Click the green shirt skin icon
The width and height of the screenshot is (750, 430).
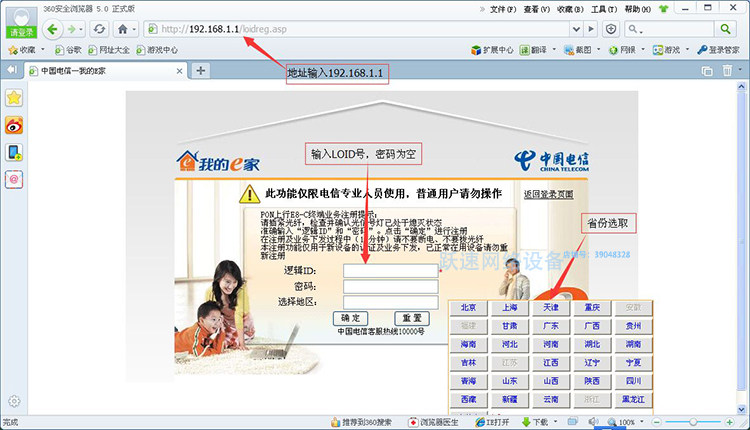663,9
